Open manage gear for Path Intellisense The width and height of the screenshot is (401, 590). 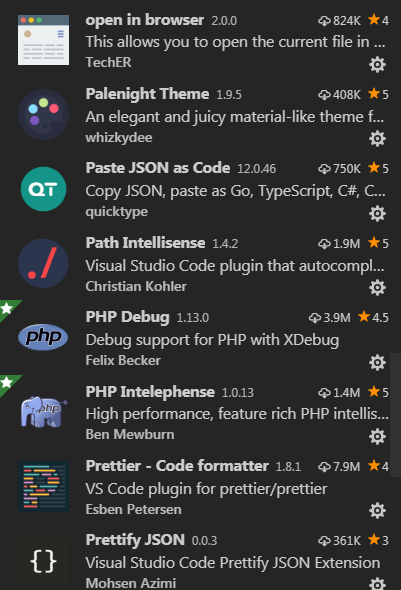(377, 288)
